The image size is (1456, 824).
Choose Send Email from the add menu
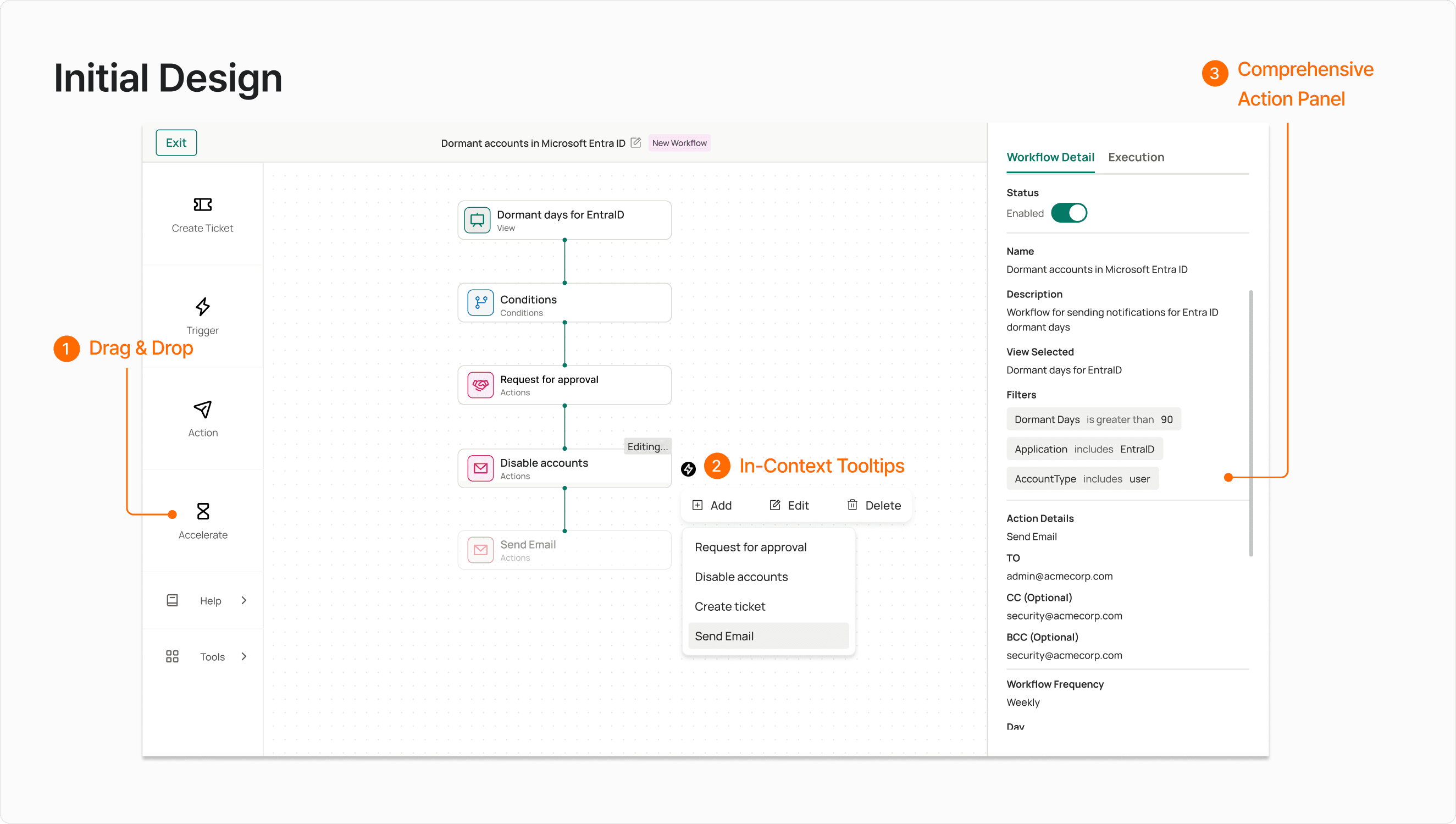pyautogui.click(x=724, y=636)
